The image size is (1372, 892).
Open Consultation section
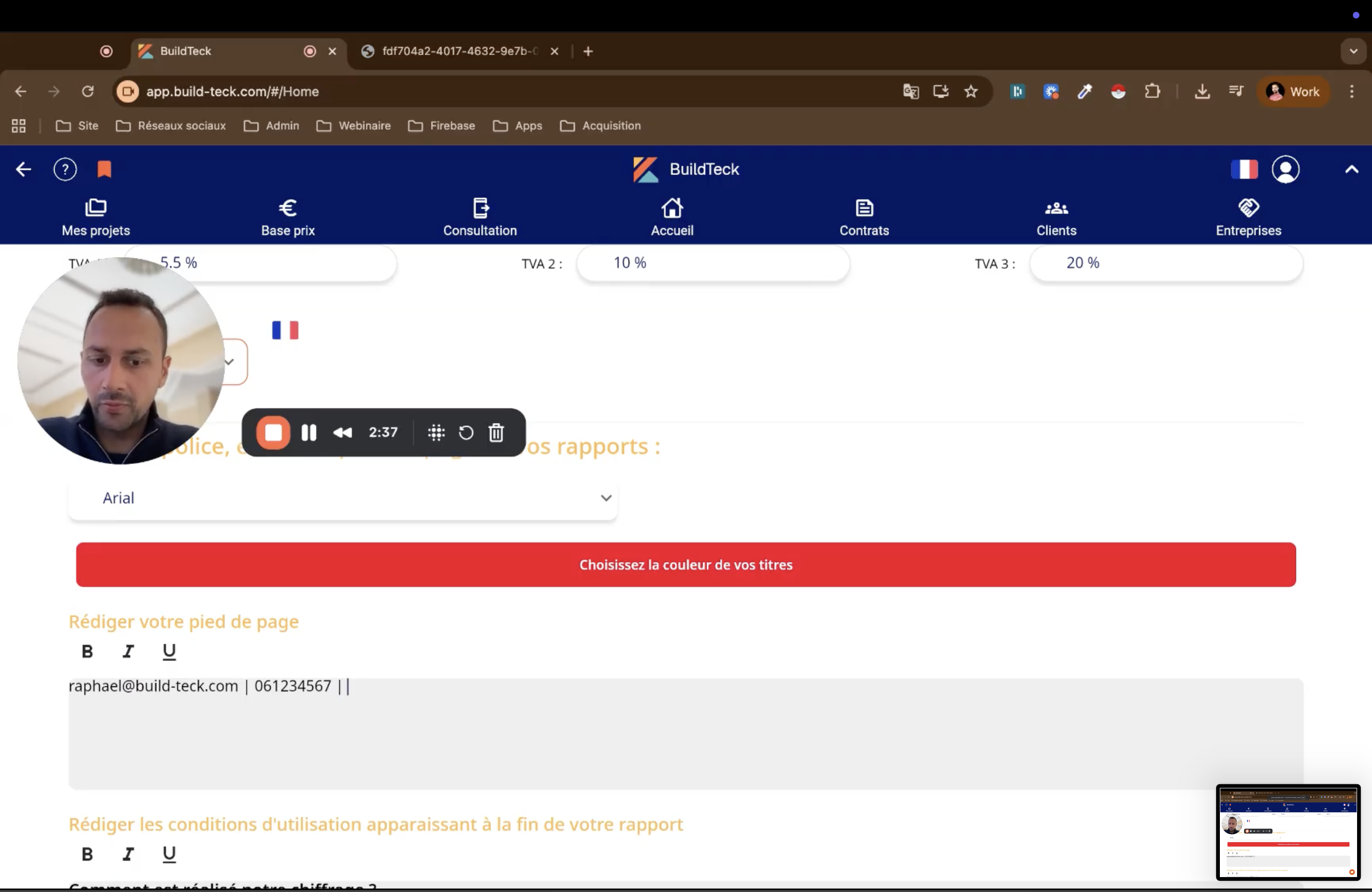pyautogui.click(x=480, y=218)
